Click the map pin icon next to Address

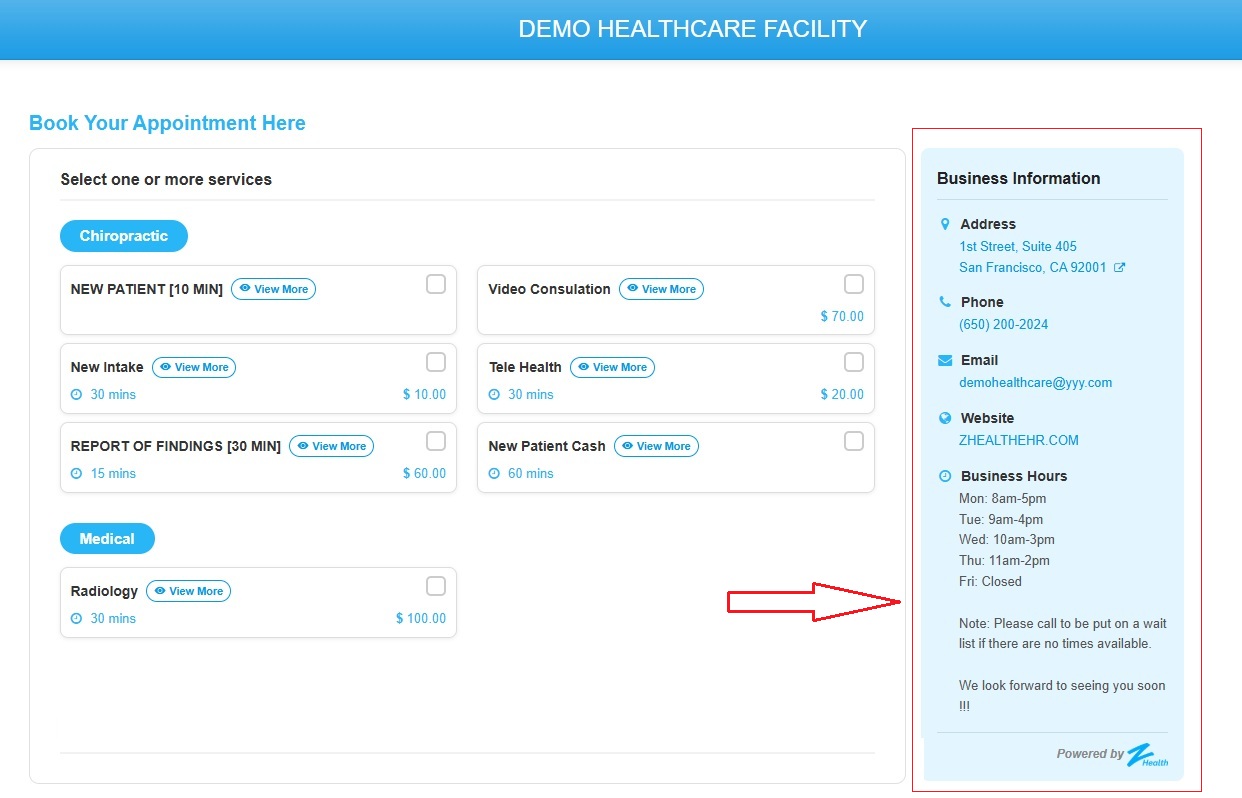(945, 224)
